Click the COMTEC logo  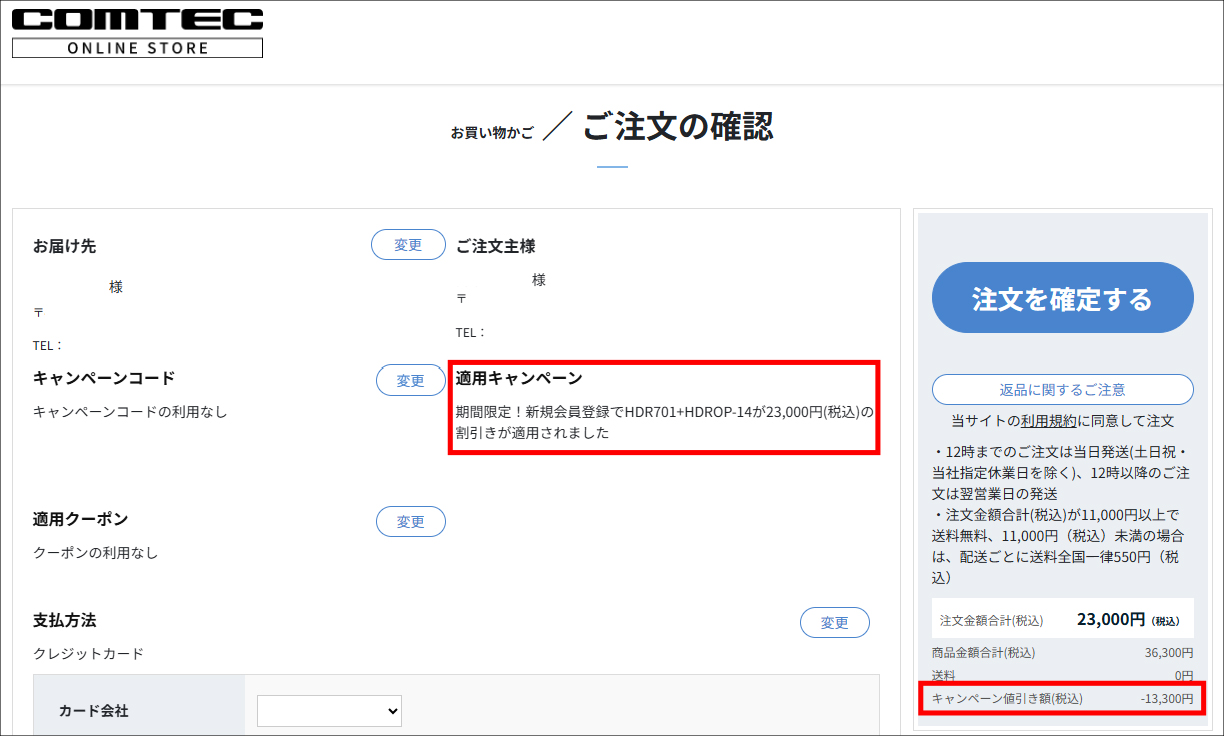click(137, 19)
